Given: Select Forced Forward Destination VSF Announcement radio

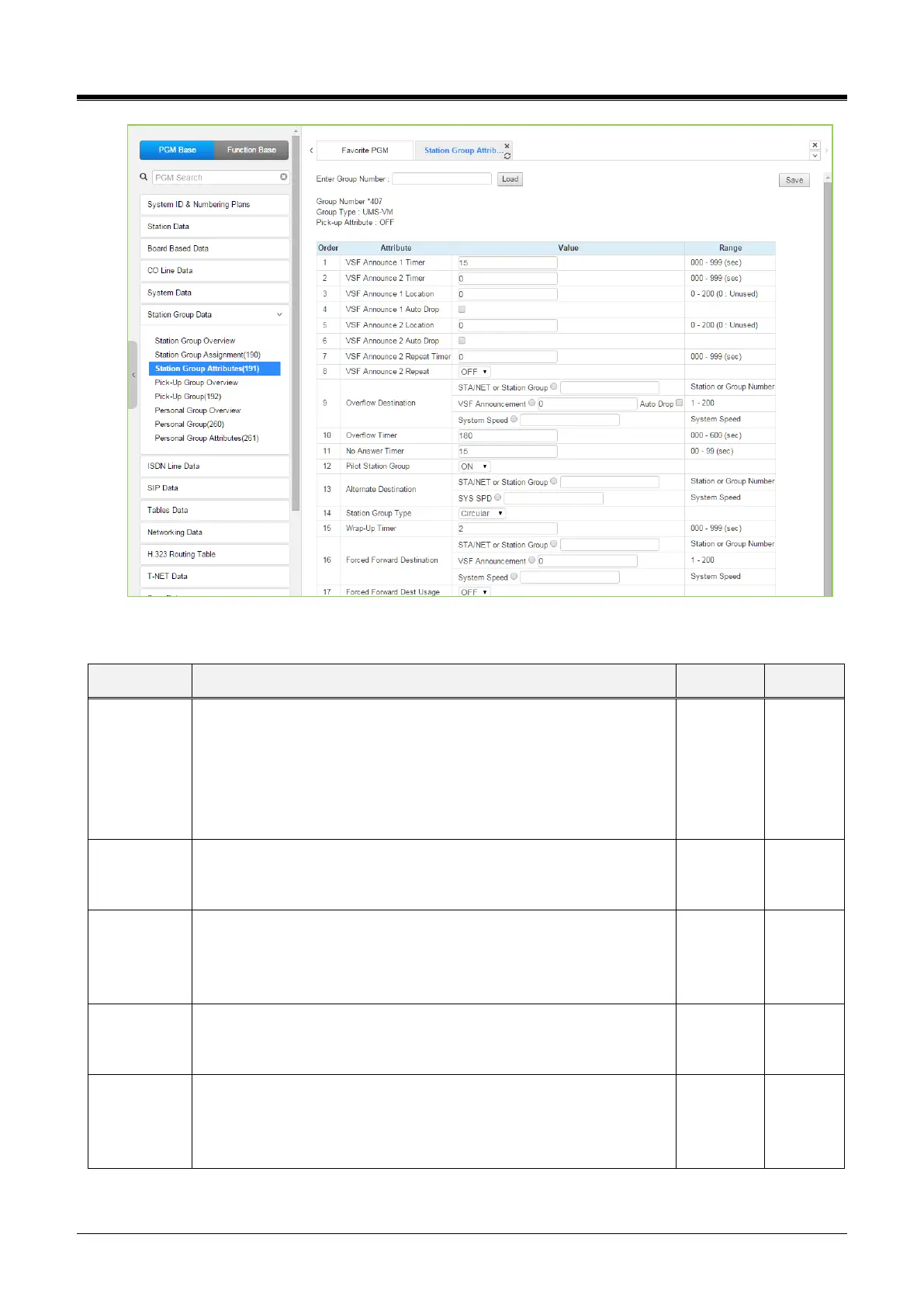Looking at the screenshot, I should tap(532, 560).
